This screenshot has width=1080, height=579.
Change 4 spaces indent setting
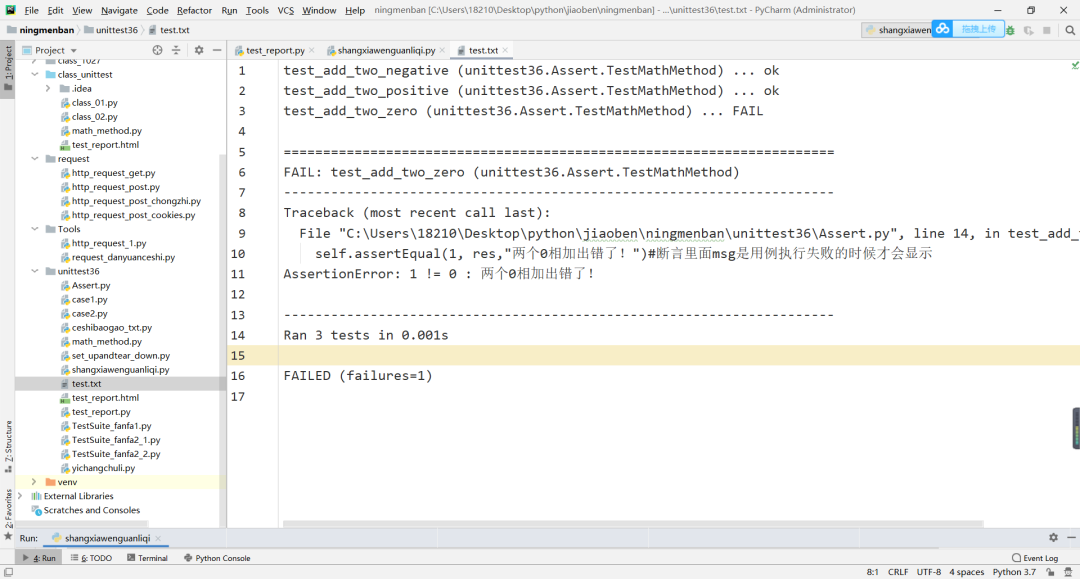966,572
